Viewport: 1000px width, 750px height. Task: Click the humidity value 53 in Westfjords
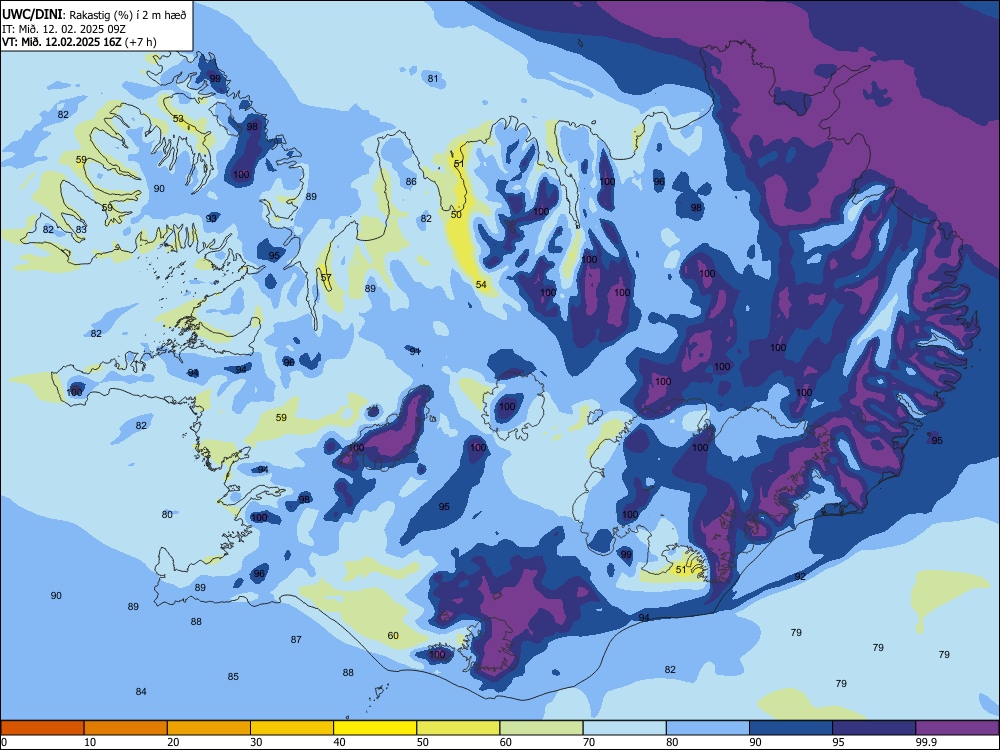(178, 119)
